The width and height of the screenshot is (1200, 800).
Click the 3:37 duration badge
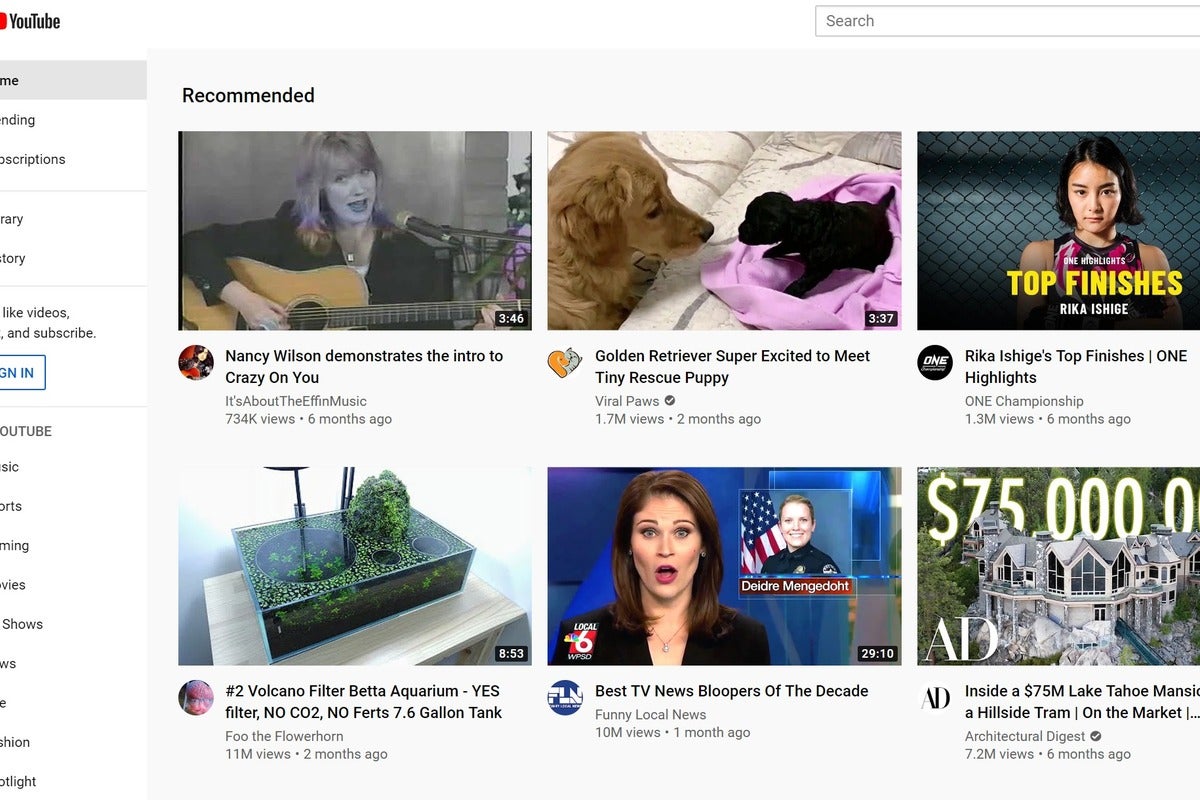pyautogui.click(x=881, y=319)
